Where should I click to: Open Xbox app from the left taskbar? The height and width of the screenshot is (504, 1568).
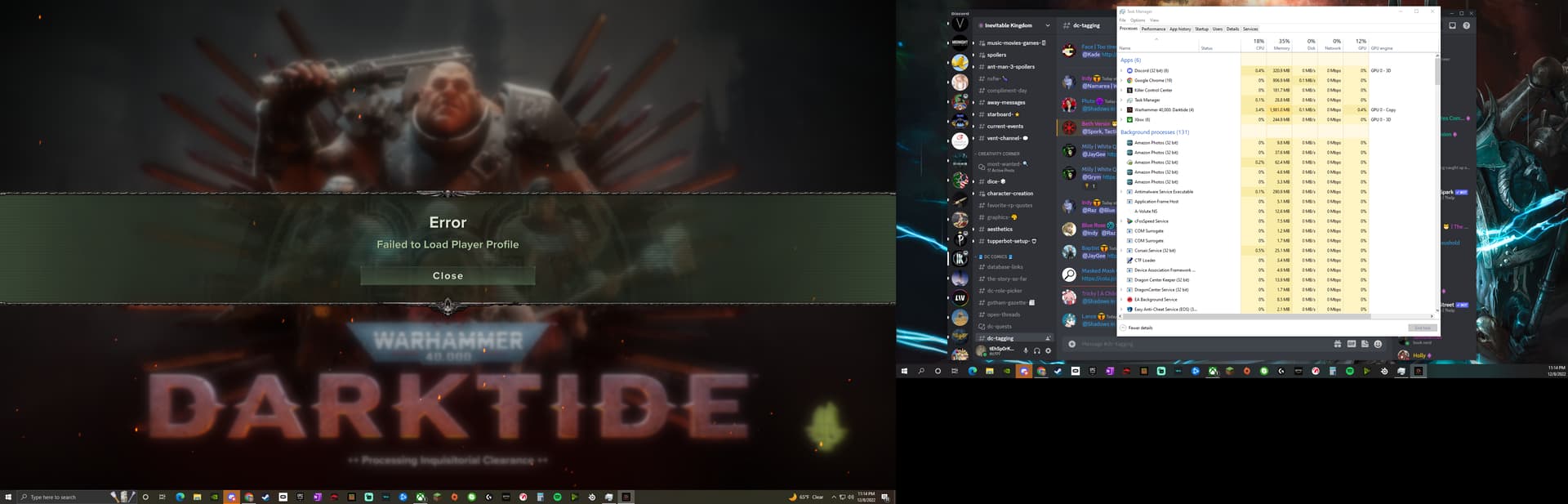click(x=420, y=497)
